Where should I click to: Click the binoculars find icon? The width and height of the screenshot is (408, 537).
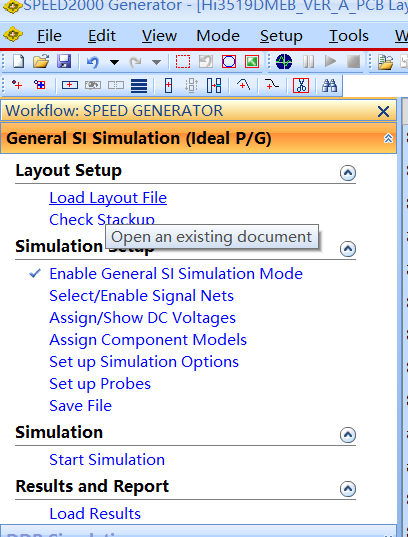pos(330,85)
